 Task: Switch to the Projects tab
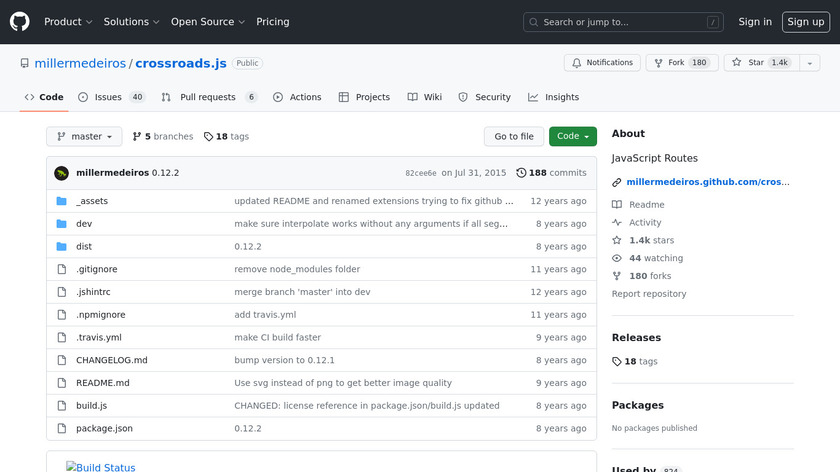coord(364,97)
